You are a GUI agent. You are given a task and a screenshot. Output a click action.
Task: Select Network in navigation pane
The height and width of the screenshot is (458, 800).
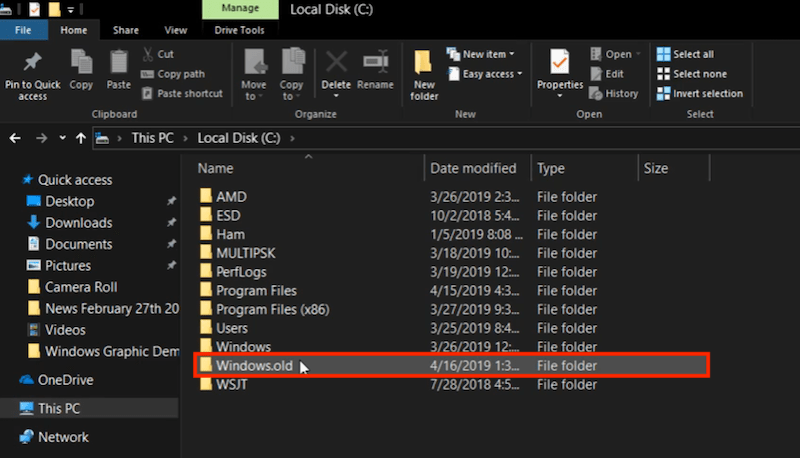pyautogui.click(x=63, y=437)
